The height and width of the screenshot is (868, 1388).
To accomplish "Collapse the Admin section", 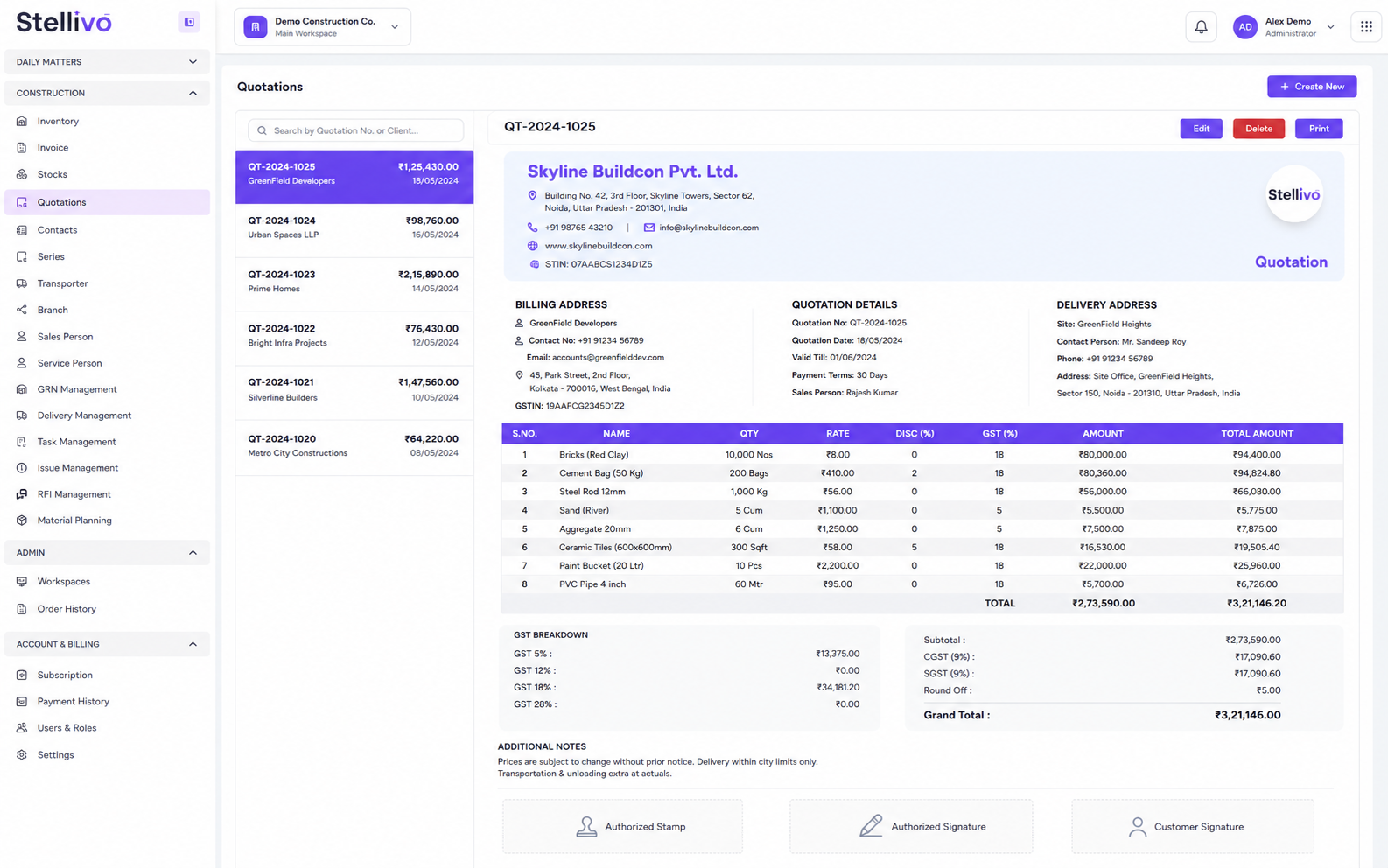I will click(x=107, y=553).
